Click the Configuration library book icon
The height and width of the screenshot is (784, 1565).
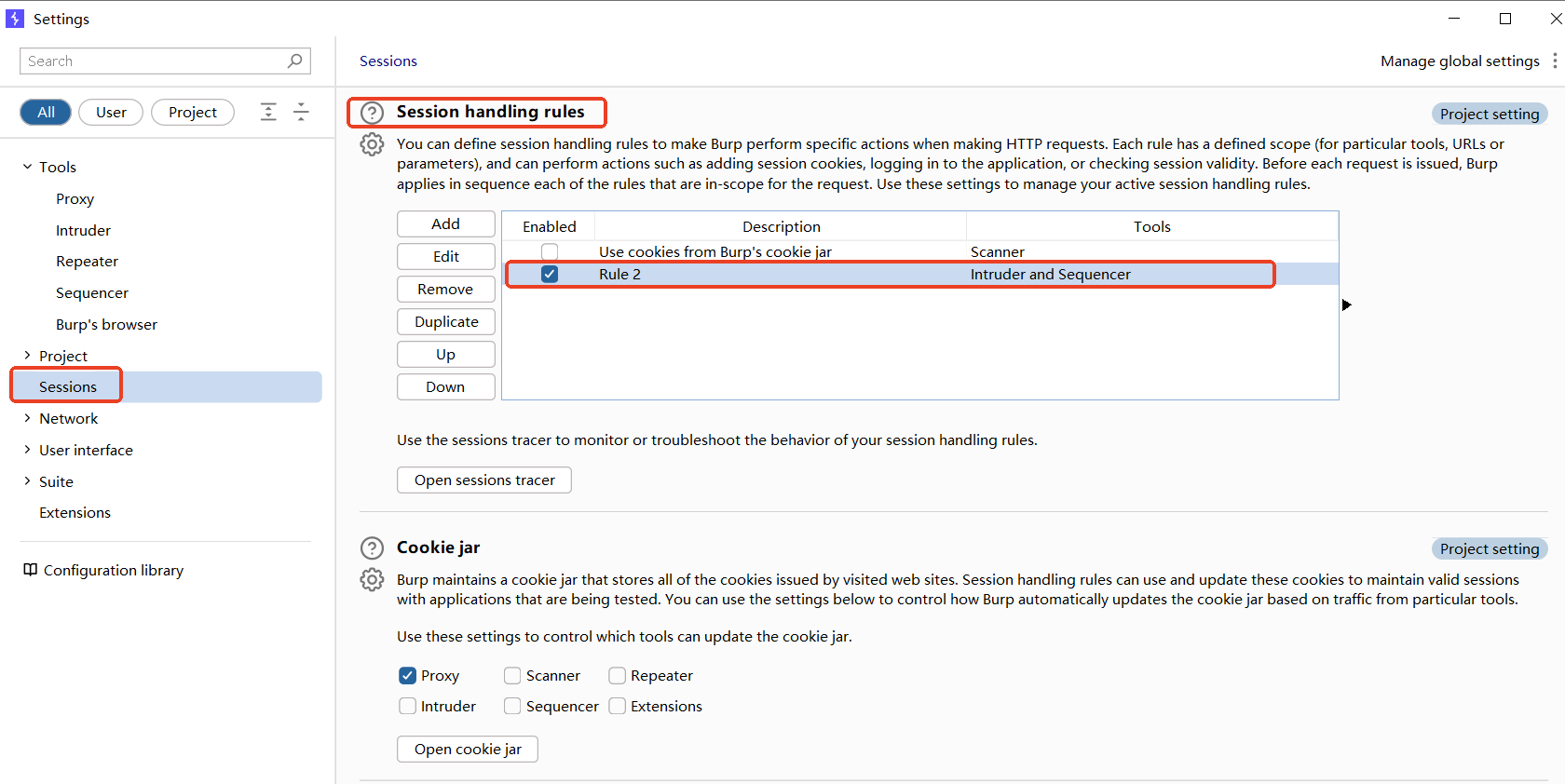click(30, 570)
